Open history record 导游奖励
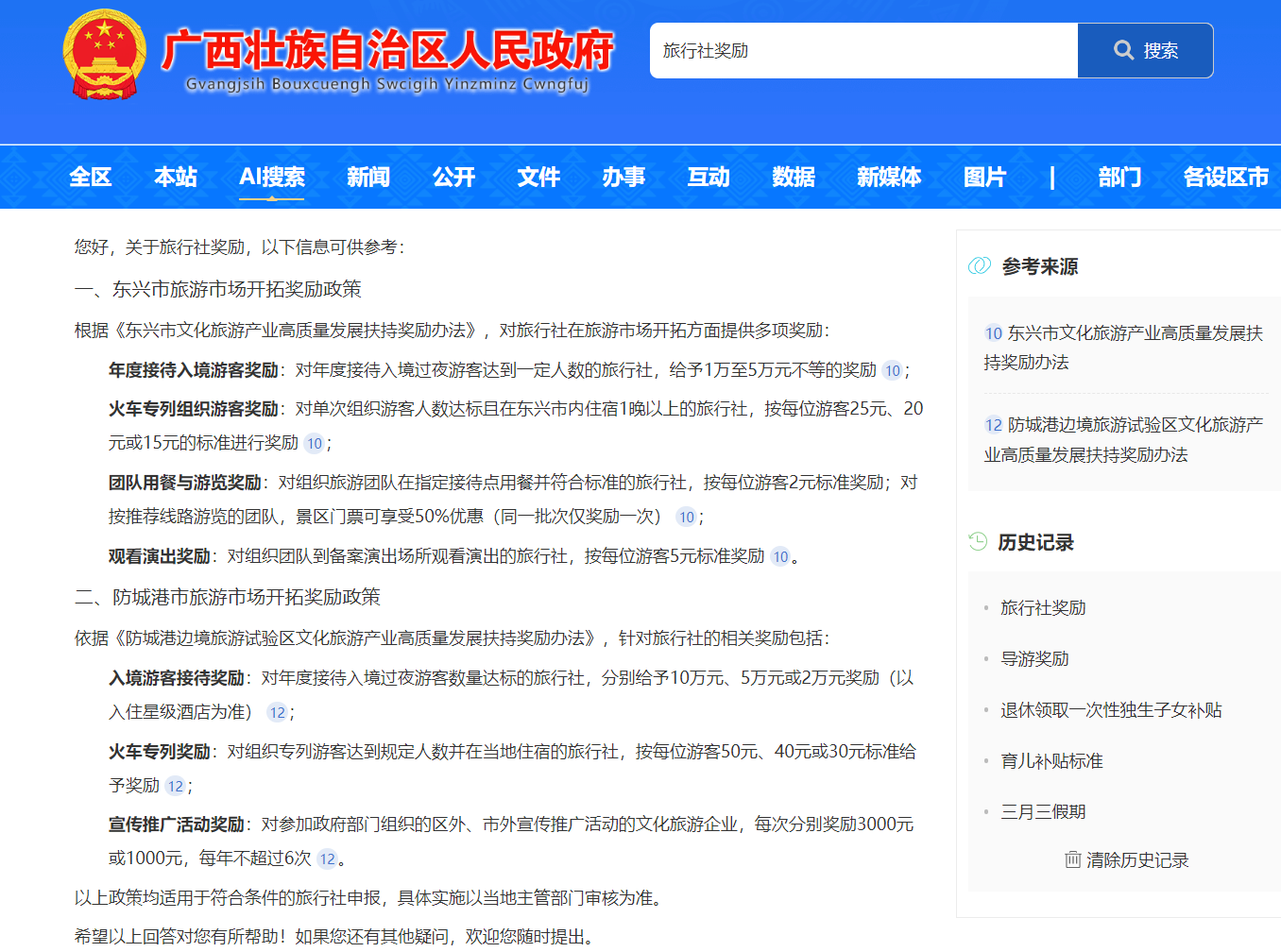The image size is (1281, 952). coord(1036,658)
